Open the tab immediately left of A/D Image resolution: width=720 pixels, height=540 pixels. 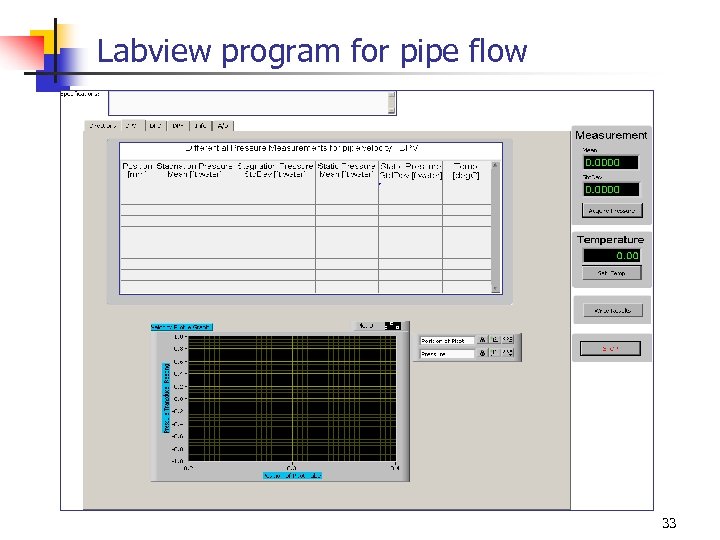[x=201, y=125]
